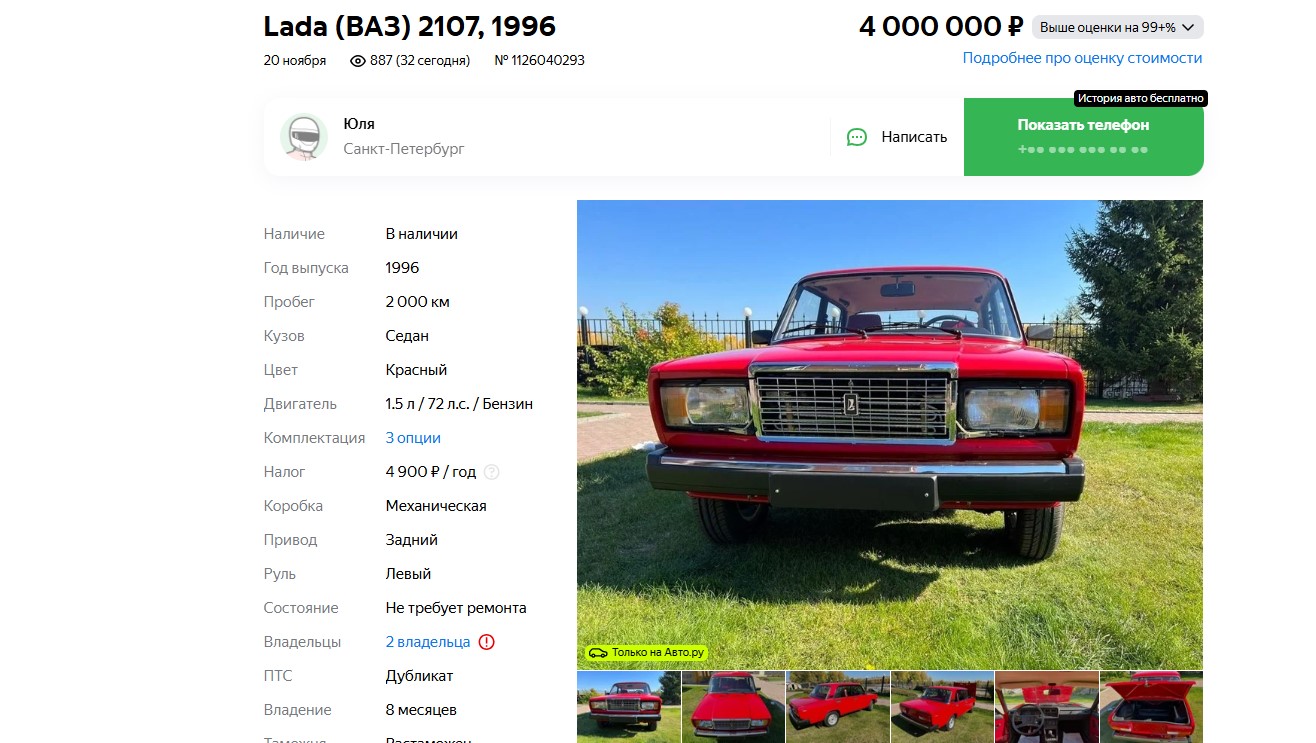
Task: Click the views eye icon
Action: pos(358,61)
